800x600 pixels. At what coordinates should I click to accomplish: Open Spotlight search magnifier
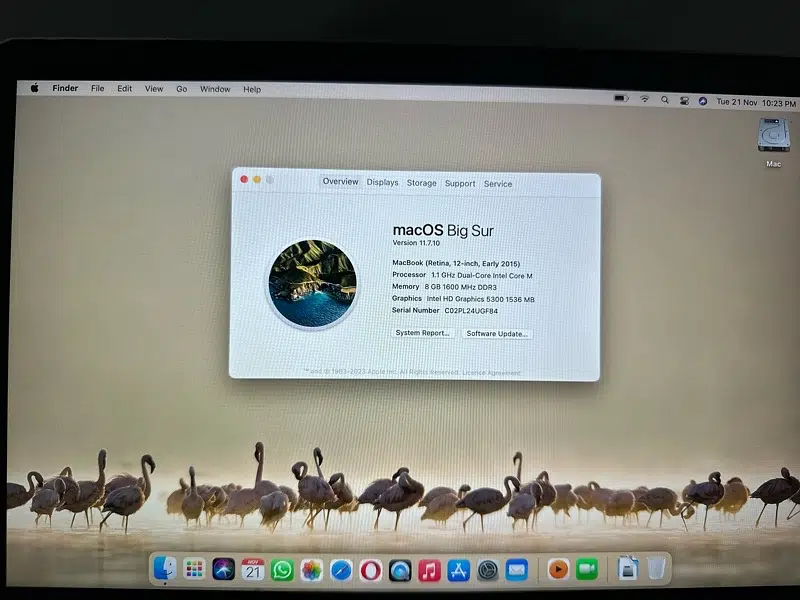point(664,100)
